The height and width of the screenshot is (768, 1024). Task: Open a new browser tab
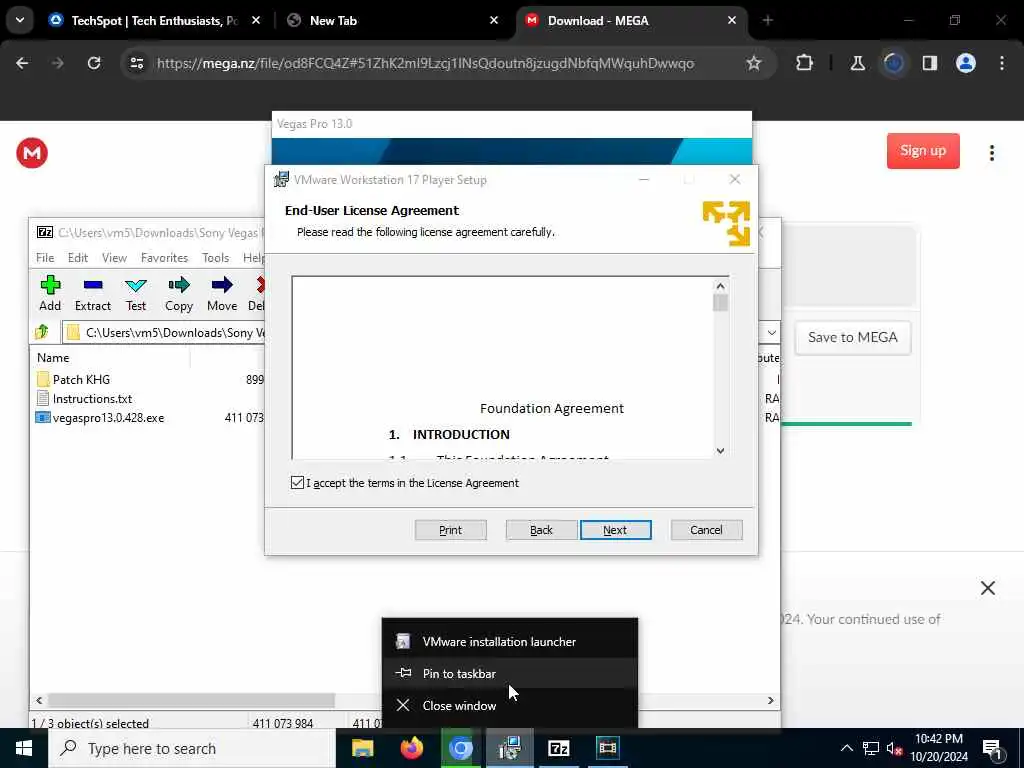[767, 21]
